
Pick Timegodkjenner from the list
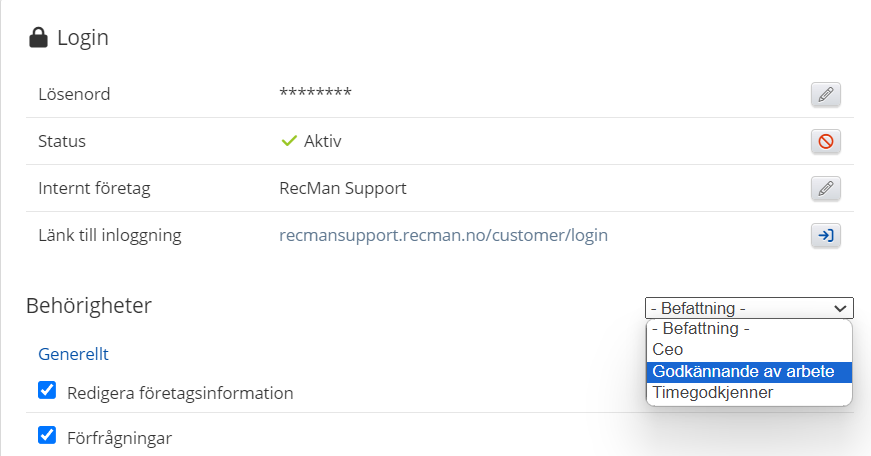[712, 393]
